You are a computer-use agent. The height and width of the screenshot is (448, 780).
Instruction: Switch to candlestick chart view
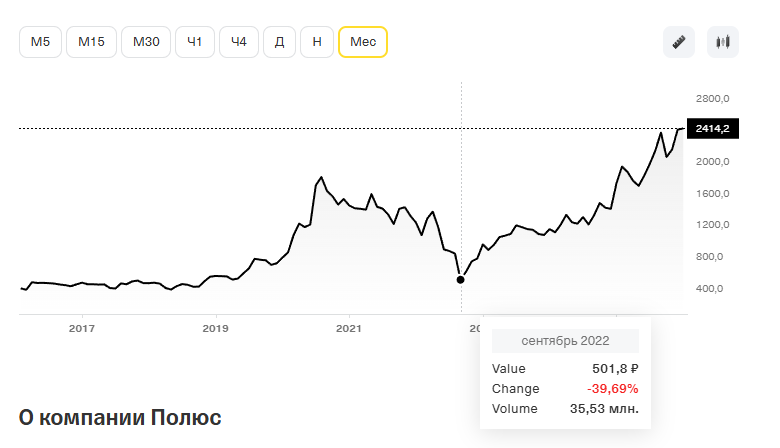pos(722,42)
